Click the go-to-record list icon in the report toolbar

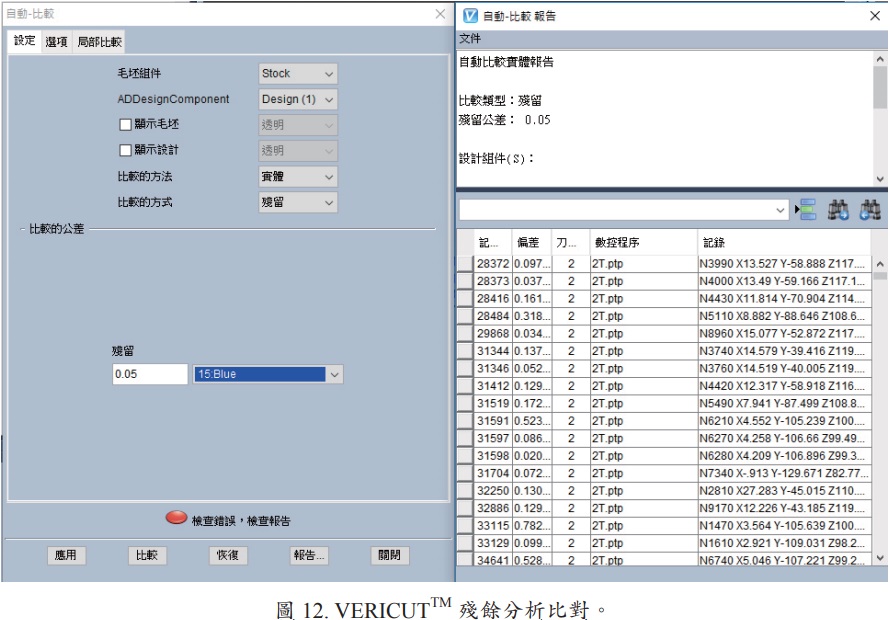[x=805, y=210]
